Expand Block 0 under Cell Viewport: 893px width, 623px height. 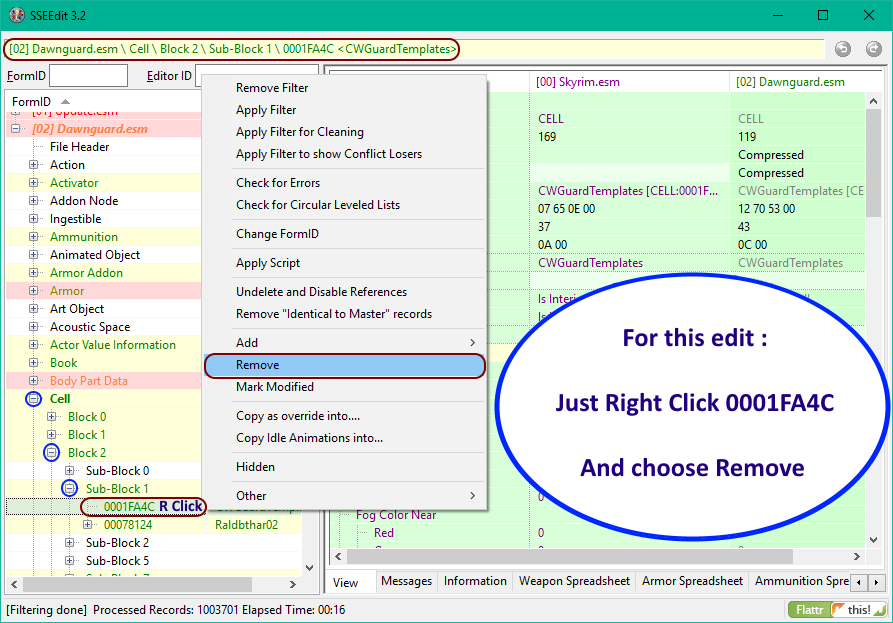pos(52,417)
